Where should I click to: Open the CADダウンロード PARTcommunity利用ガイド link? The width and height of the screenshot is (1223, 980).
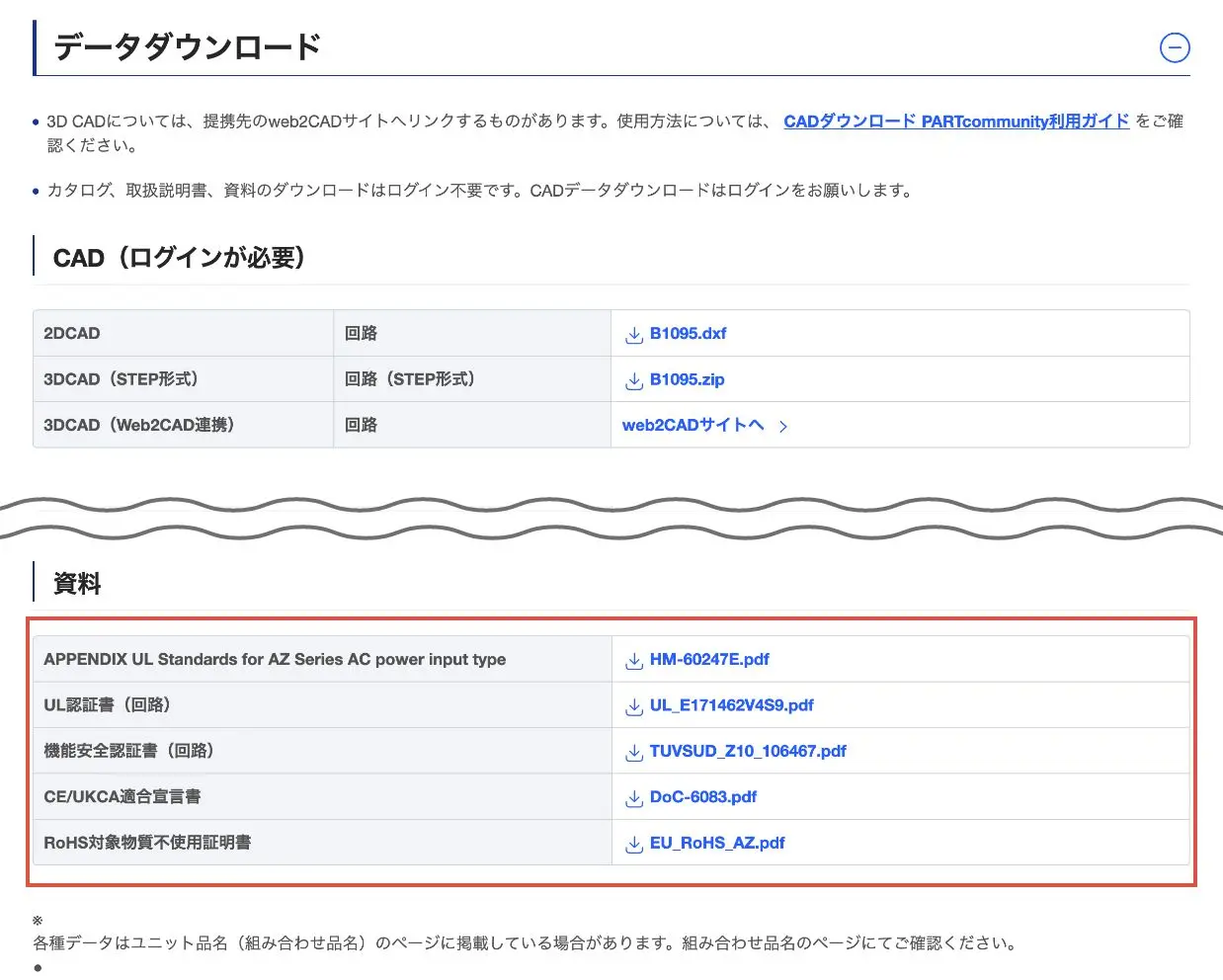(x=955, y=122)
